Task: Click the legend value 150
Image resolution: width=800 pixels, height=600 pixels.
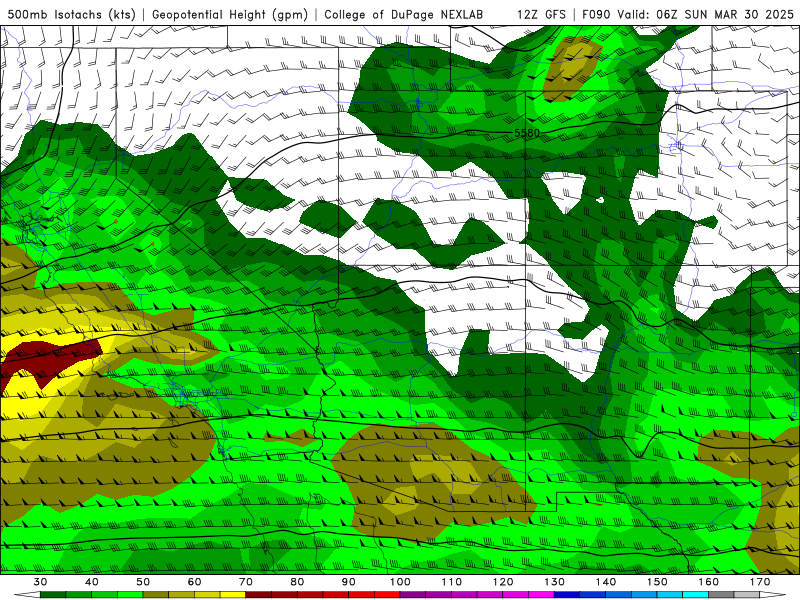Action: (658, 582)
